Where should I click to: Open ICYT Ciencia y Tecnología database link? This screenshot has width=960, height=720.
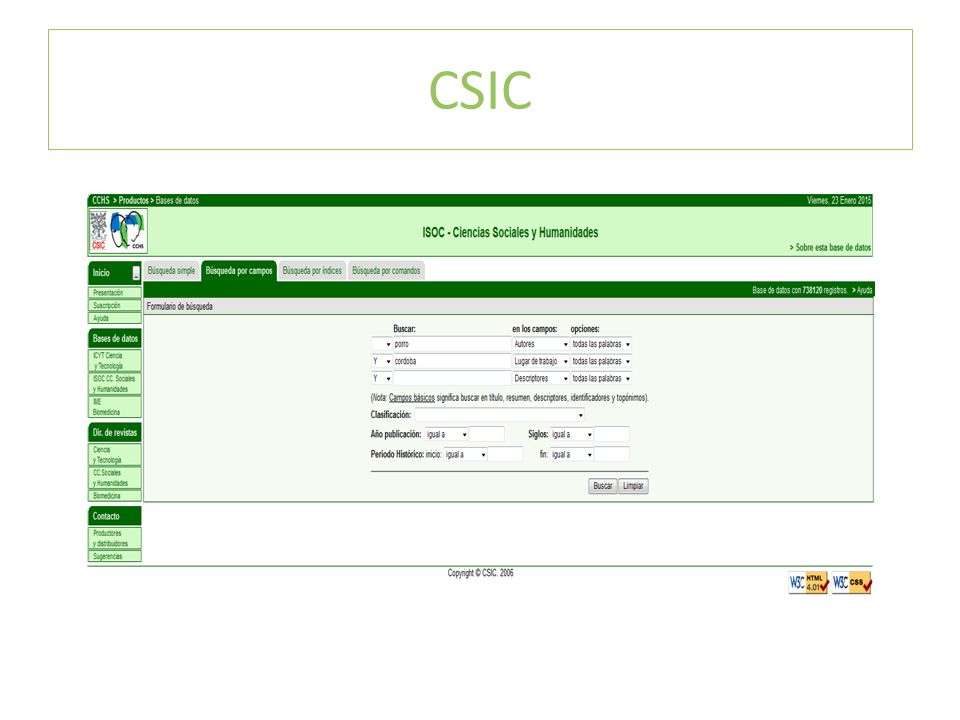tap(114, 361)
